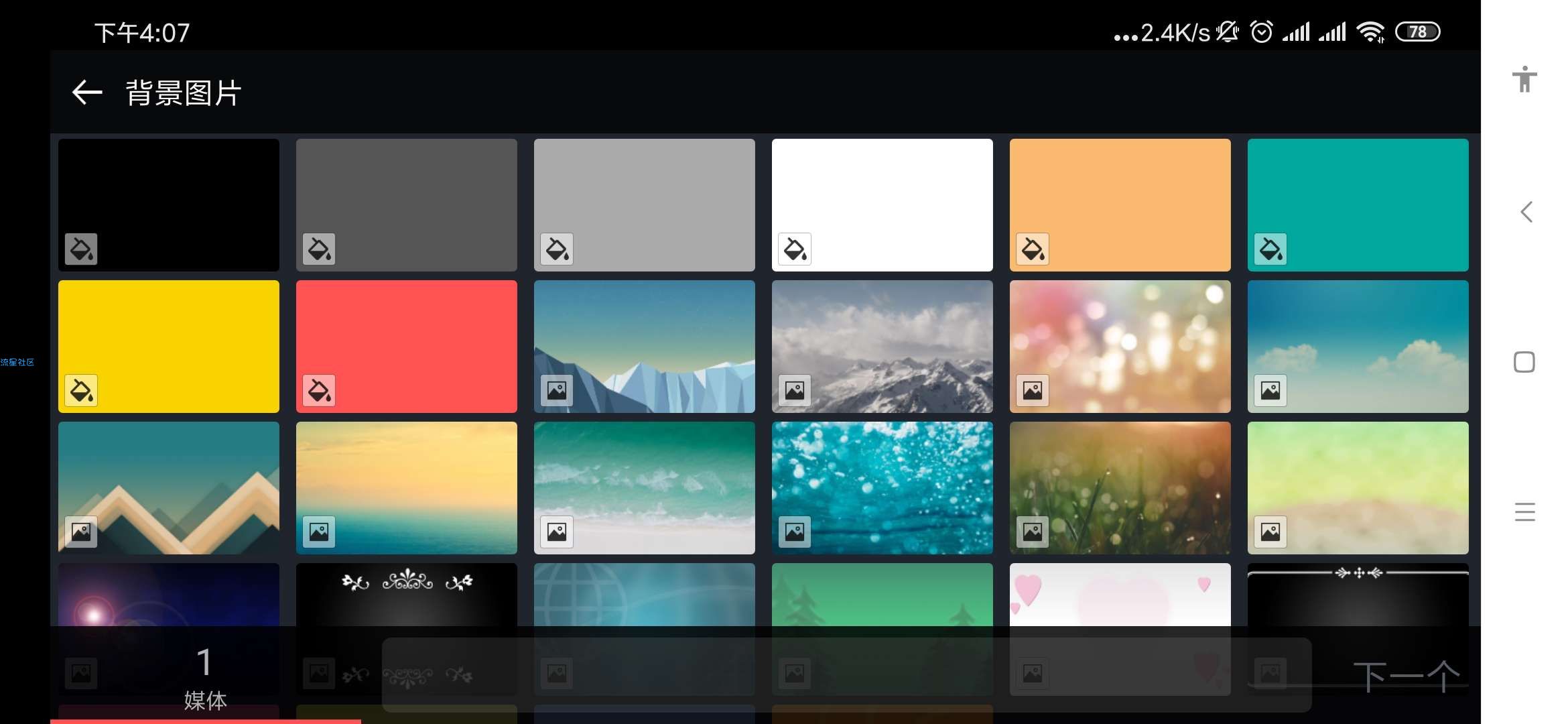Tap the 下一个 next button
The image size is (1568, 724).
[1406, 676]
